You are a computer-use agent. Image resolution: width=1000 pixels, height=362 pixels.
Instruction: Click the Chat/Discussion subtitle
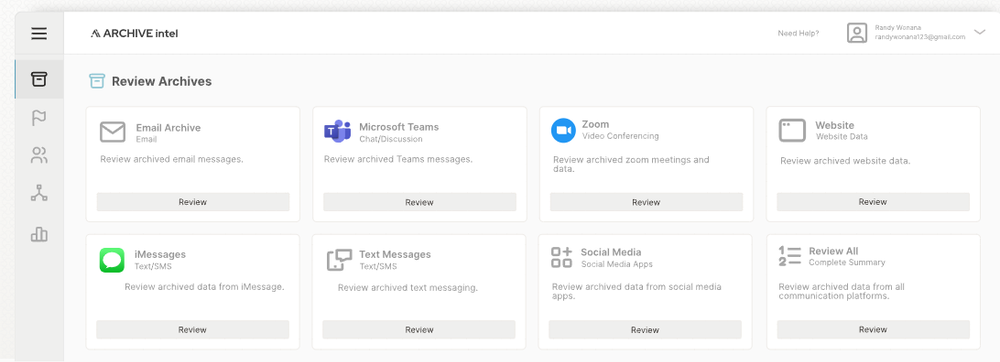pyautogui.click(x=391, y=139)
